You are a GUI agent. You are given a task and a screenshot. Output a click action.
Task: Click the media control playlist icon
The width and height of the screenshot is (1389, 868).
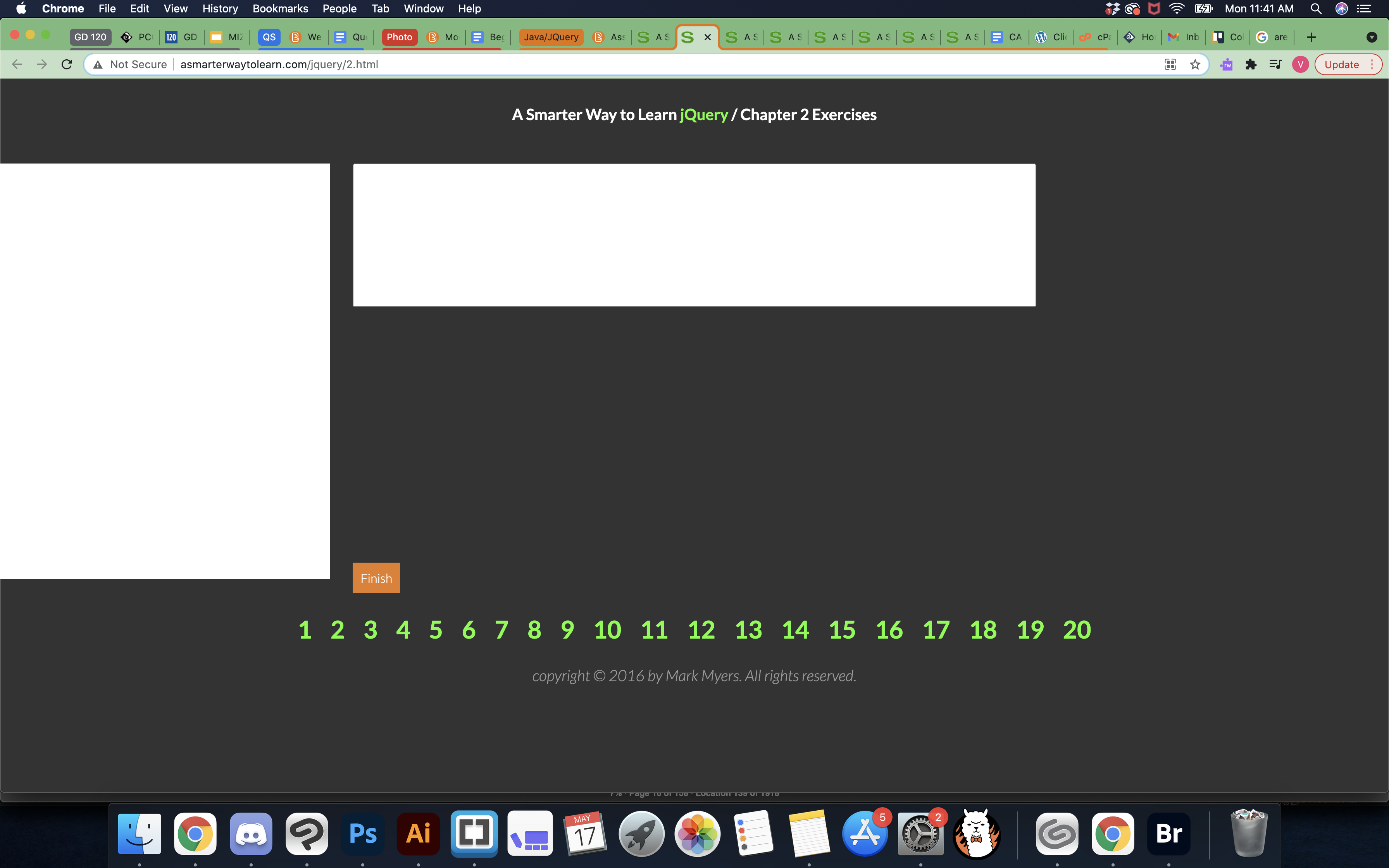[1275, 64]
